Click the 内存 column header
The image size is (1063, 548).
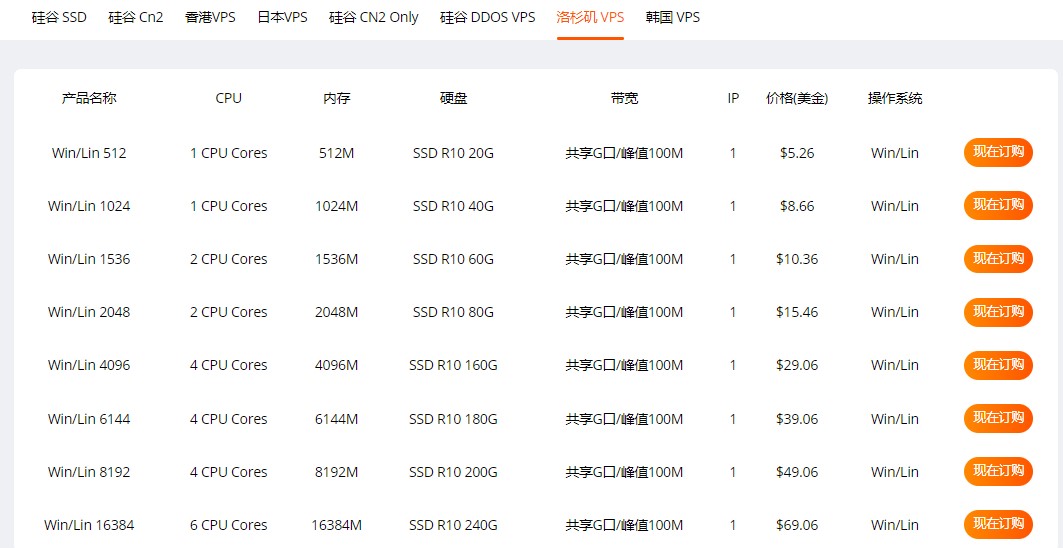point(336,98)
